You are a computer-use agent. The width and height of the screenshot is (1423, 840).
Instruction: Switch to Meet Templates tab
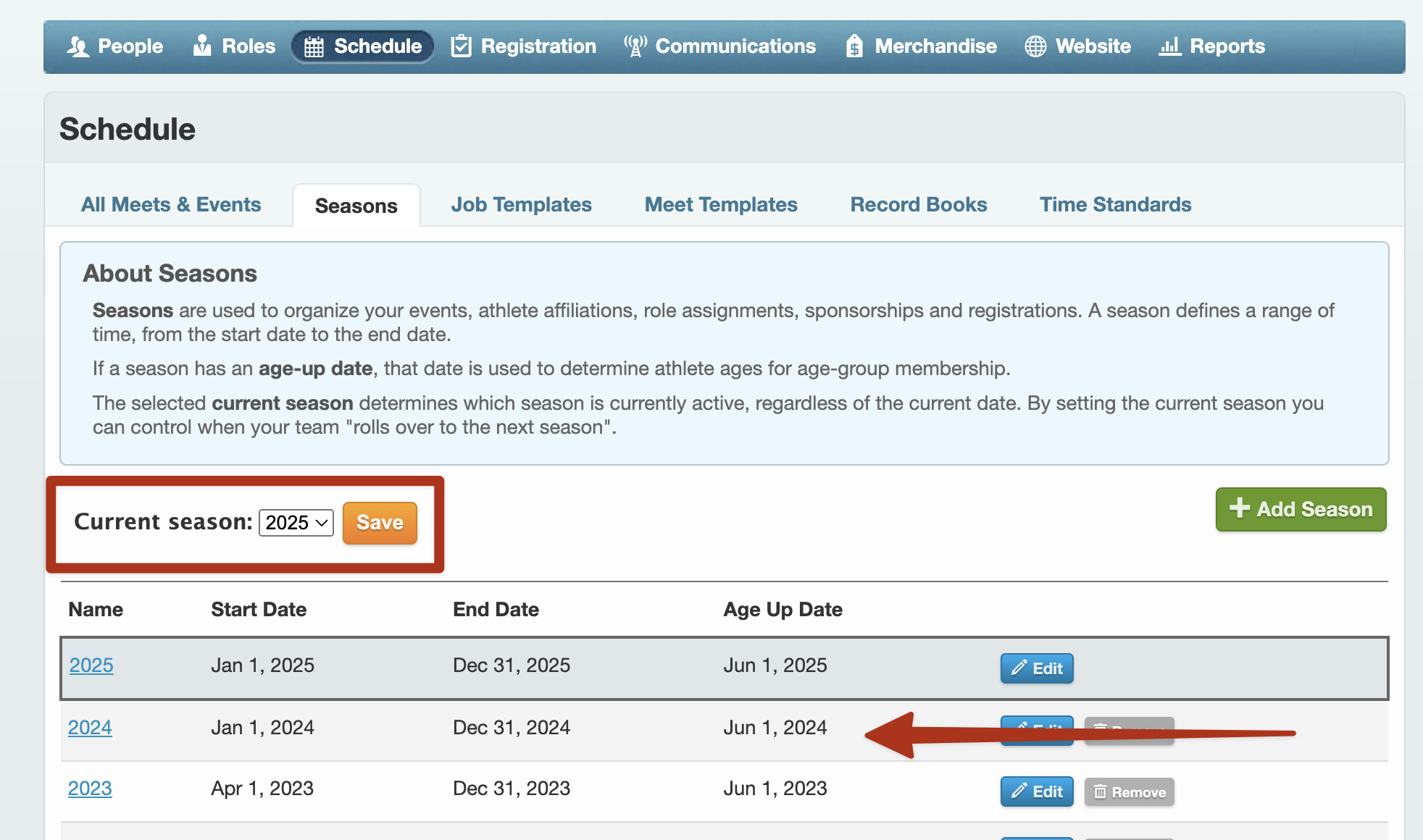coord(721,205)
